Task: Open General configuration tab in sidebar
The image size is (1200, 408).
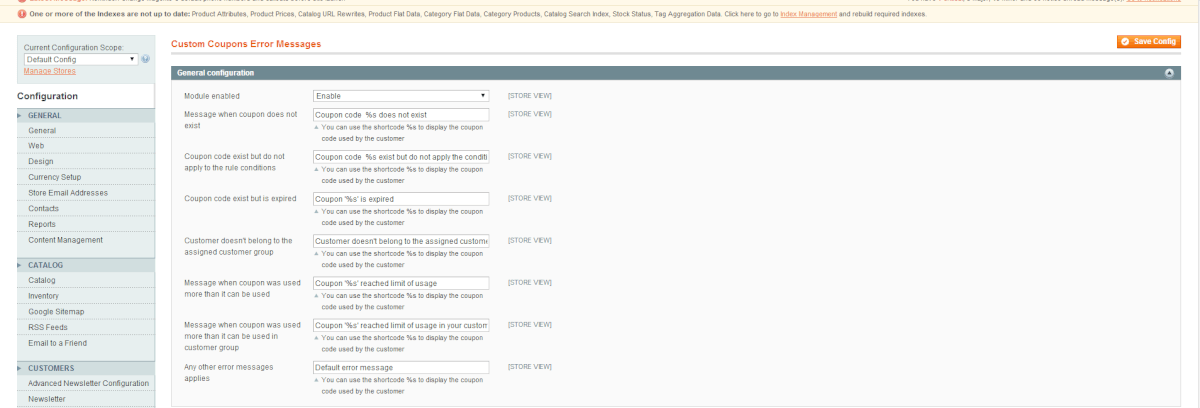Action: (85, 130)
